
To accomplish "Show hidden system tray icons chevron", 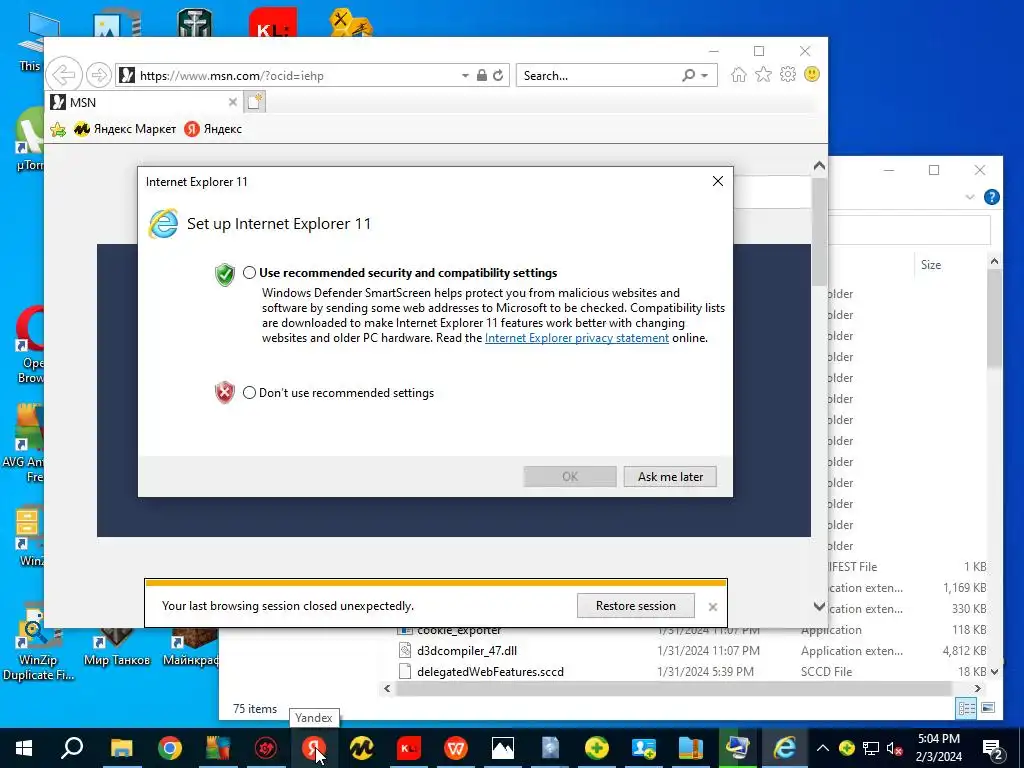I will 823,748.
